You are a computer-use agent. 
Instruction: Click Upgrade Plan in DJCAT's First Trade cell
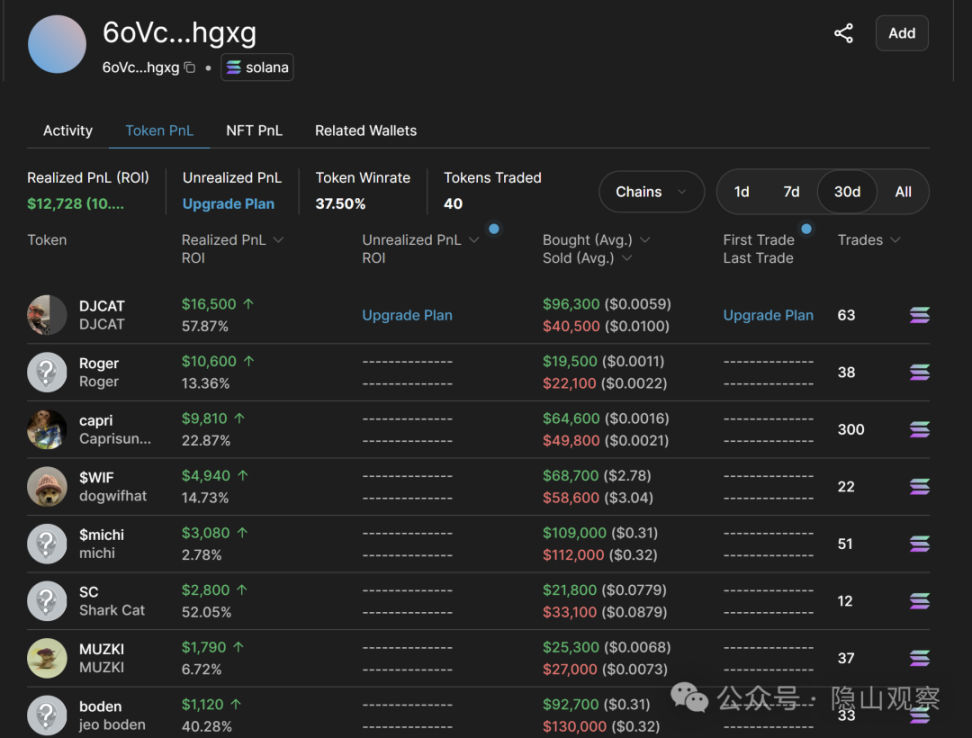(x=768, y=315)
